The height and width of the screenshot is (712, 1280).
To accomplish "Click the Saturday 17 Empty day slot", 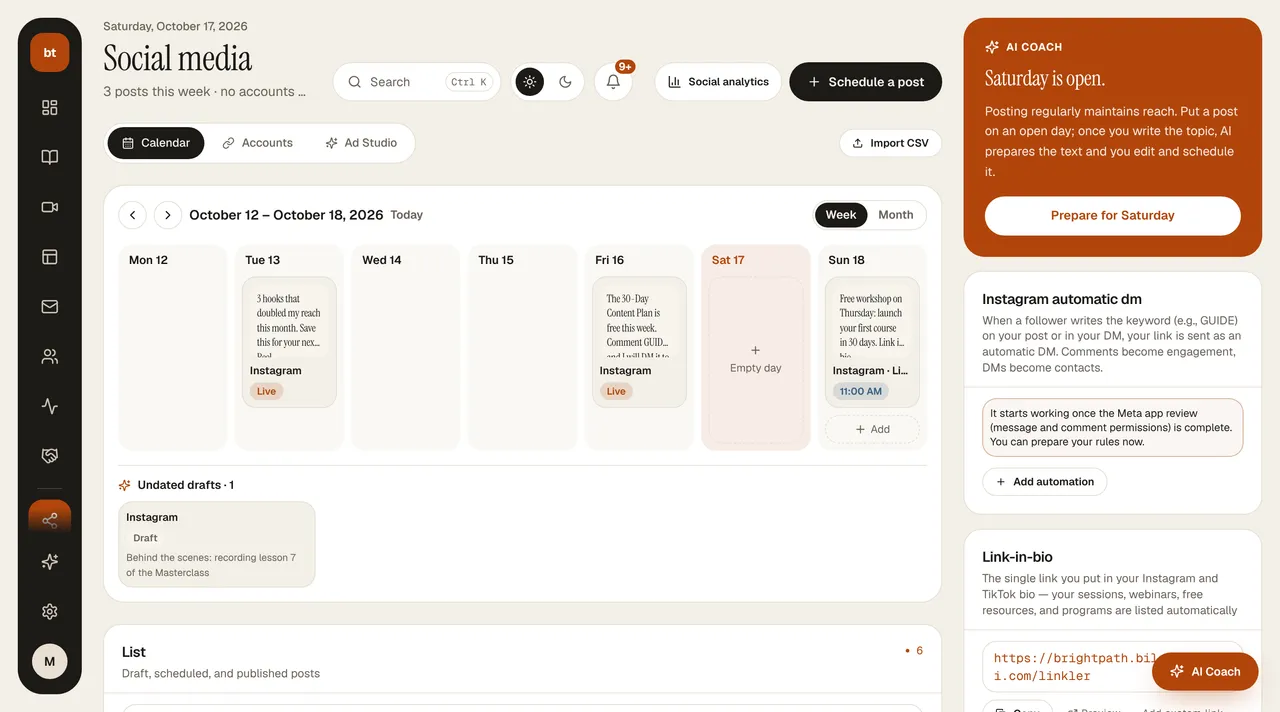I will 756,360.
